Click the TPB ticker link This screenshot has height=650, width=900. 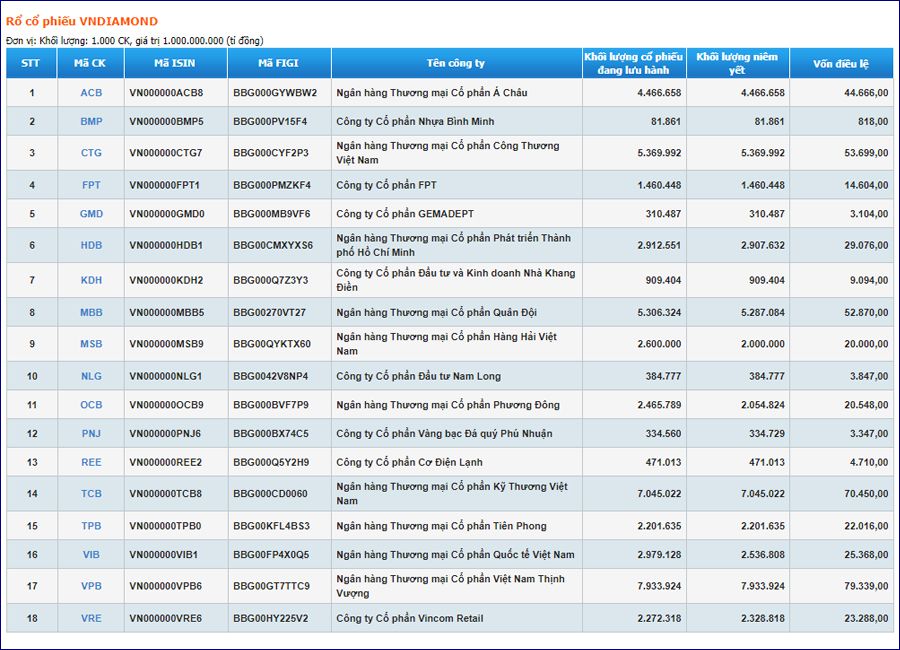click(x=91, y=526)
